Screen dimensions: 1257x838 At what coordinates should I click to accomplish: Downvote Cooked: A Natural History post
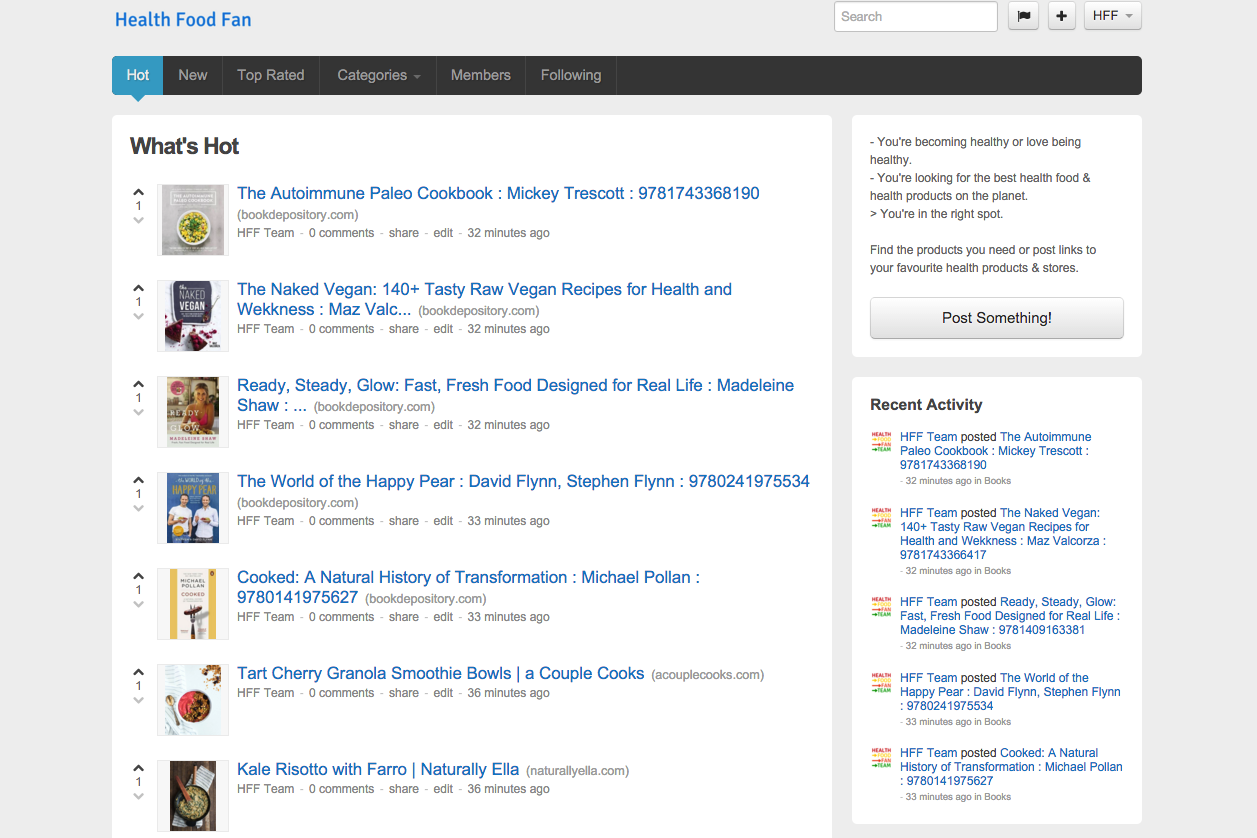[x=139, y=604]
